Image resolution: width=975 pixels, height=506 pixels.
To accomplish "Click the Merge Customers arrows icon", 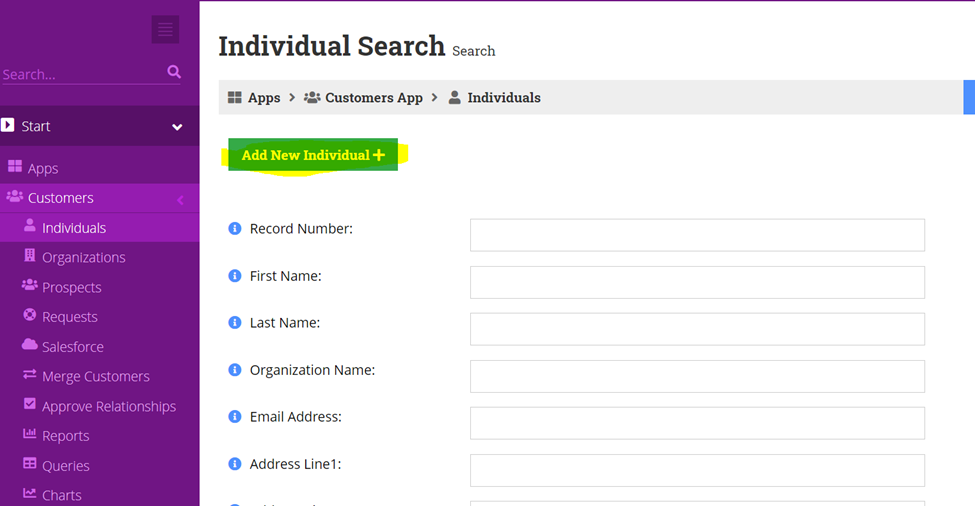I will 30,374.
